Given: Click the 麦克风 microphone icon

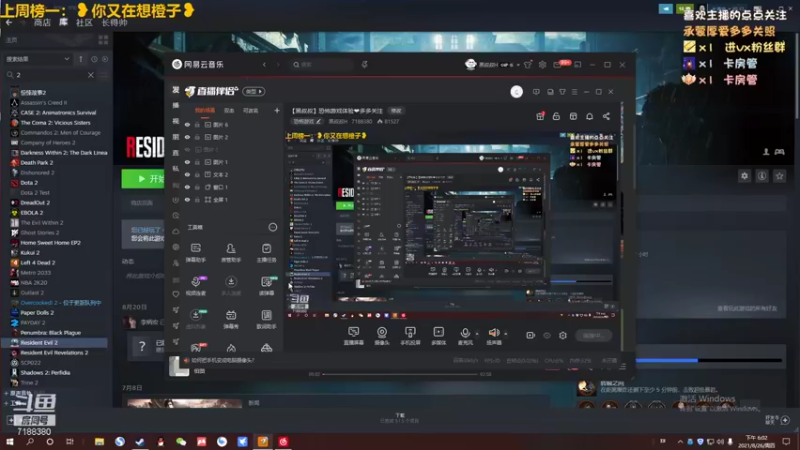Looking at the screenshot, I should pyautogui.click(x=465, y=333).
